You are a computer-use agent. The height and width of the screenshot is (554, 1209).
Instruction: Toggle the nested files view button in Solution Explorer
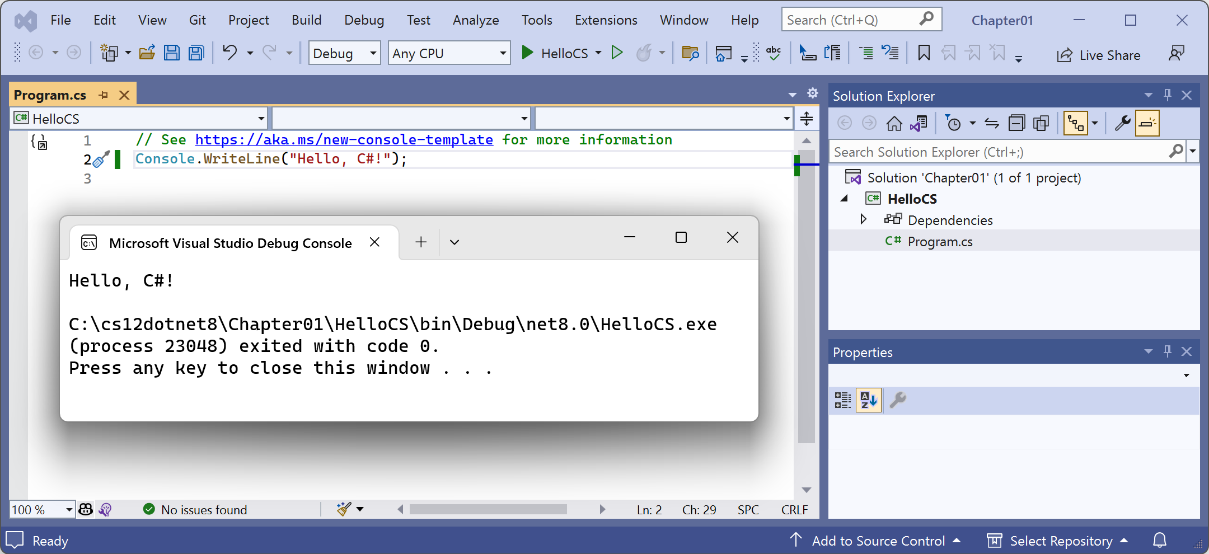click(x=1076, y=123)
